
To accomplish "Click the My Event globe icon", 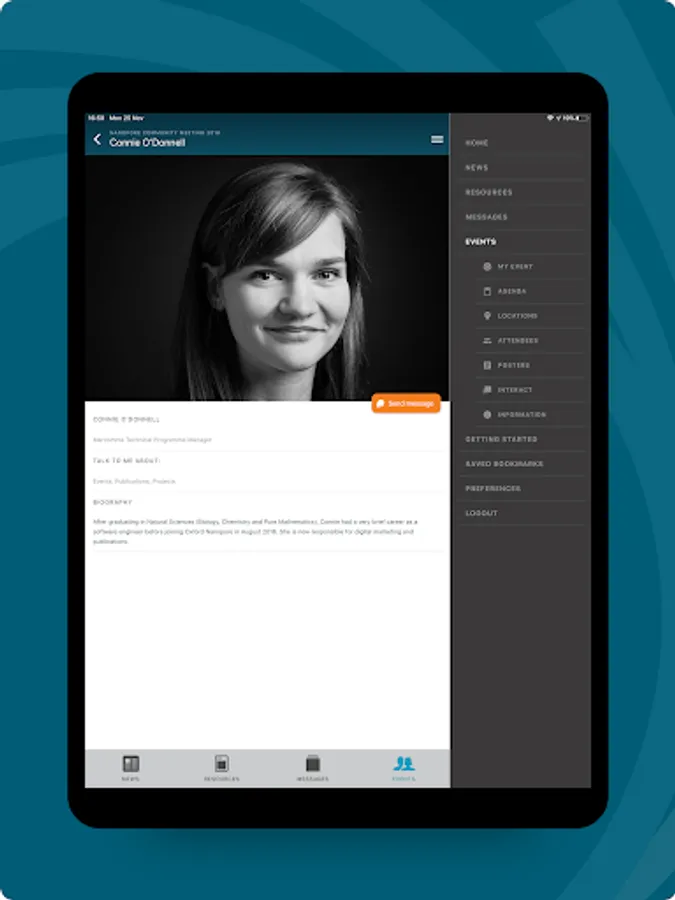I will tap(487, 266).
